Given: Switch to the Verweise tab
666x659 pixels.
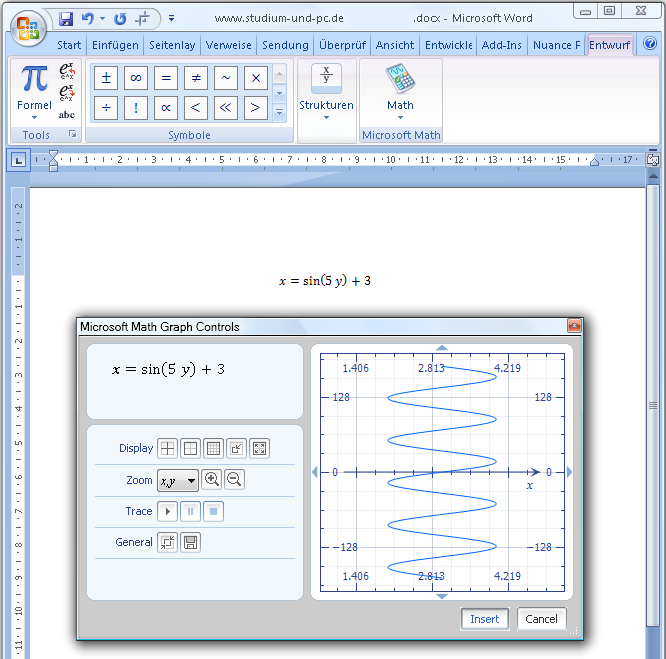Looking at the screenshot, I should pyautogui.click(x=229, y=45).
